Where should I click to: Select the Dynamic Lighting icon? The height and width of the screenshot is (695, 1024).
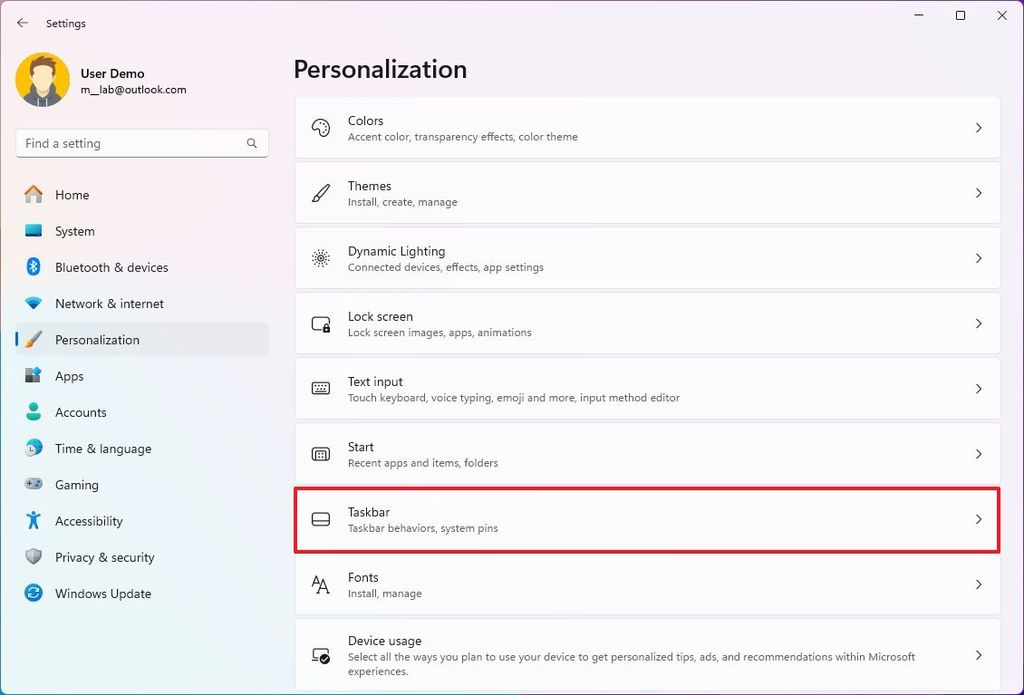(x=320, y=258)
